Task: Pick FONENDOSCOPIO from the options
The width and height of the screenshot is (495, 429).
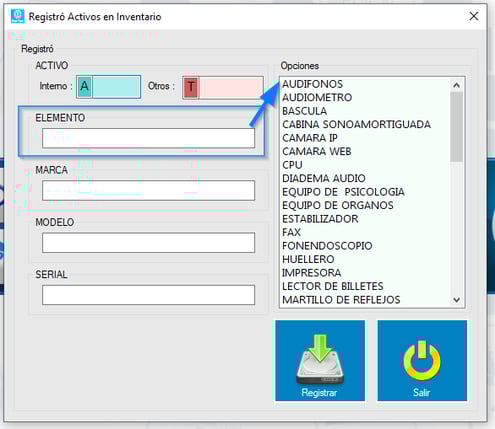Action: [327, 246]
